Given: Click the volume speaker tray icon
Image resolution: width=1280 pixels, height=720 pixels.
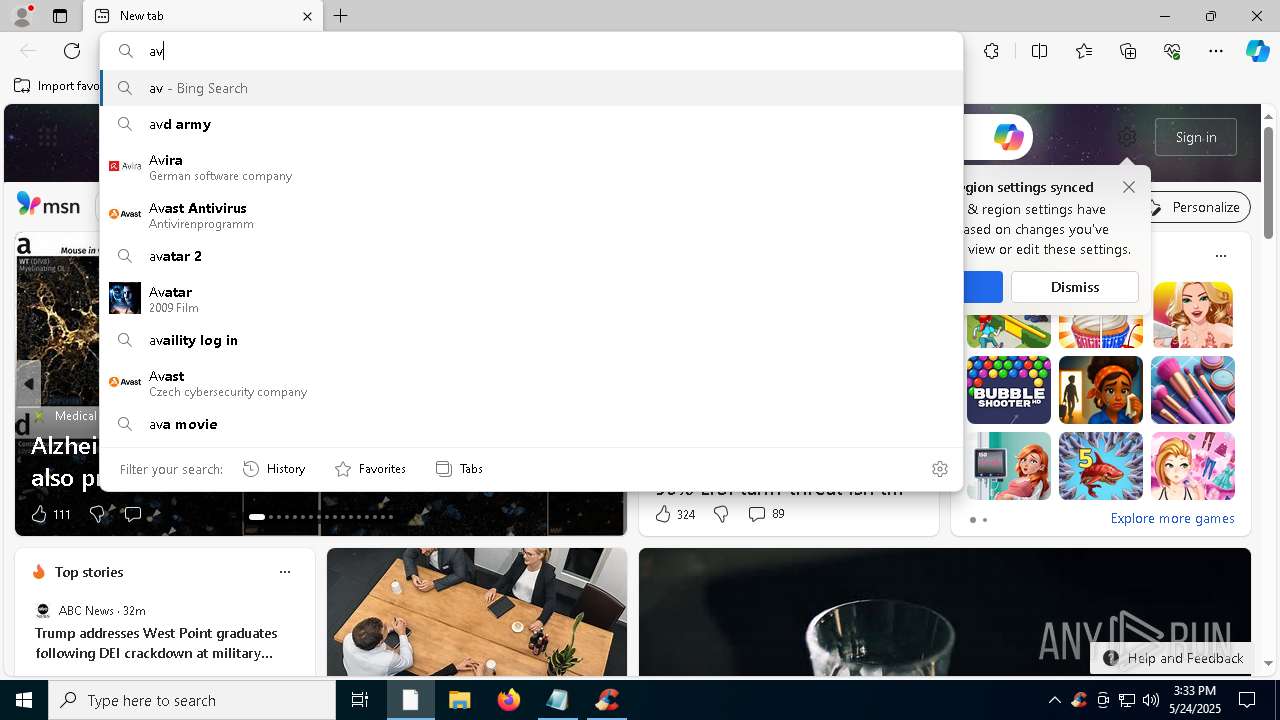Looking at the screenshot, I should [x=1151, y=700].
